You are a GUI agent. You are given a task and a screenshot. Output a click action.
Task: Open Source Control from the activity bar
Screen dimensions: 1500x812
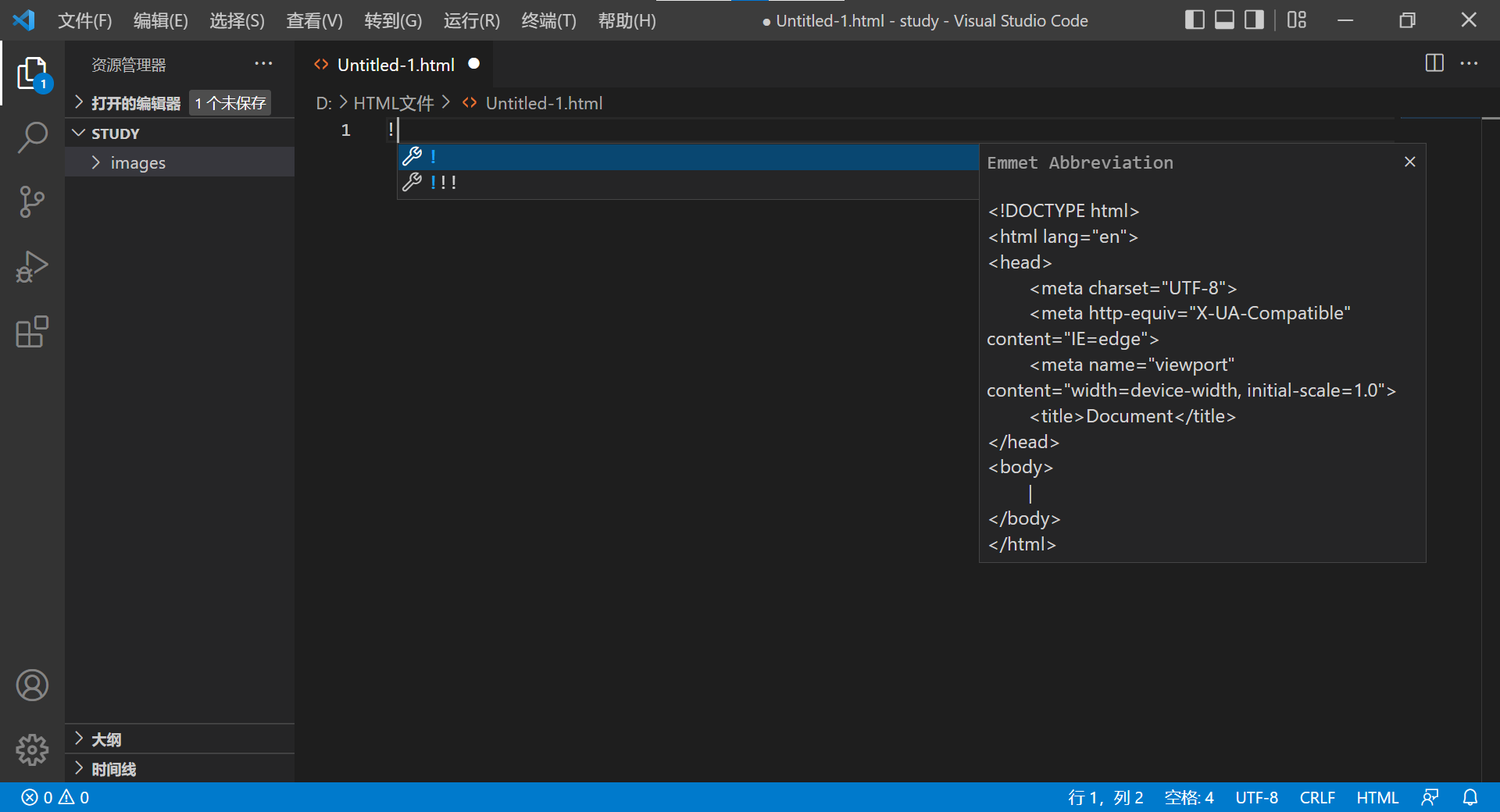[x=32, y=201]
